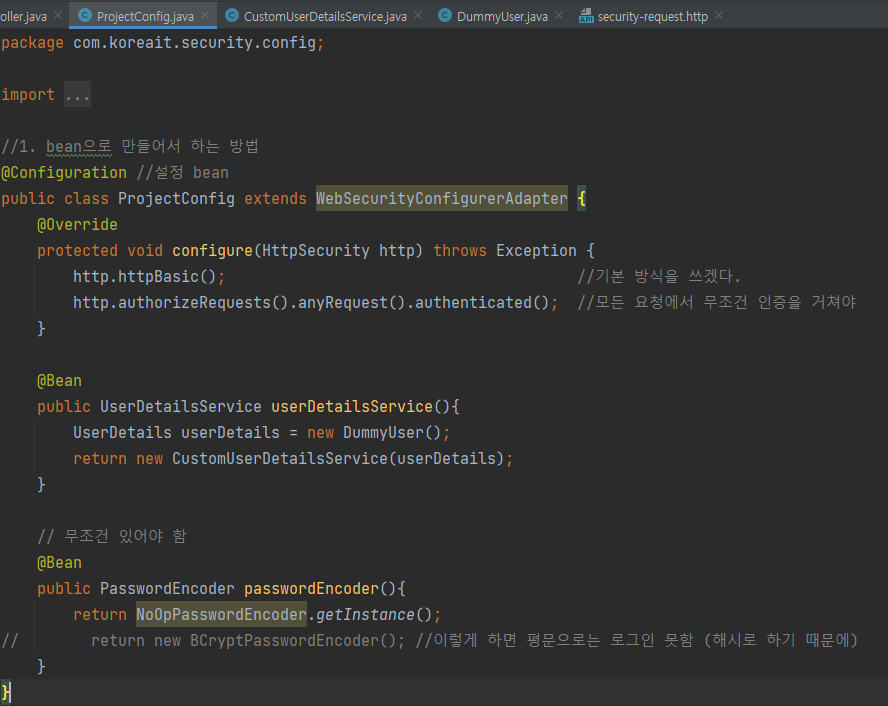Click the @Bean annotation above userDetailsService

59,380
